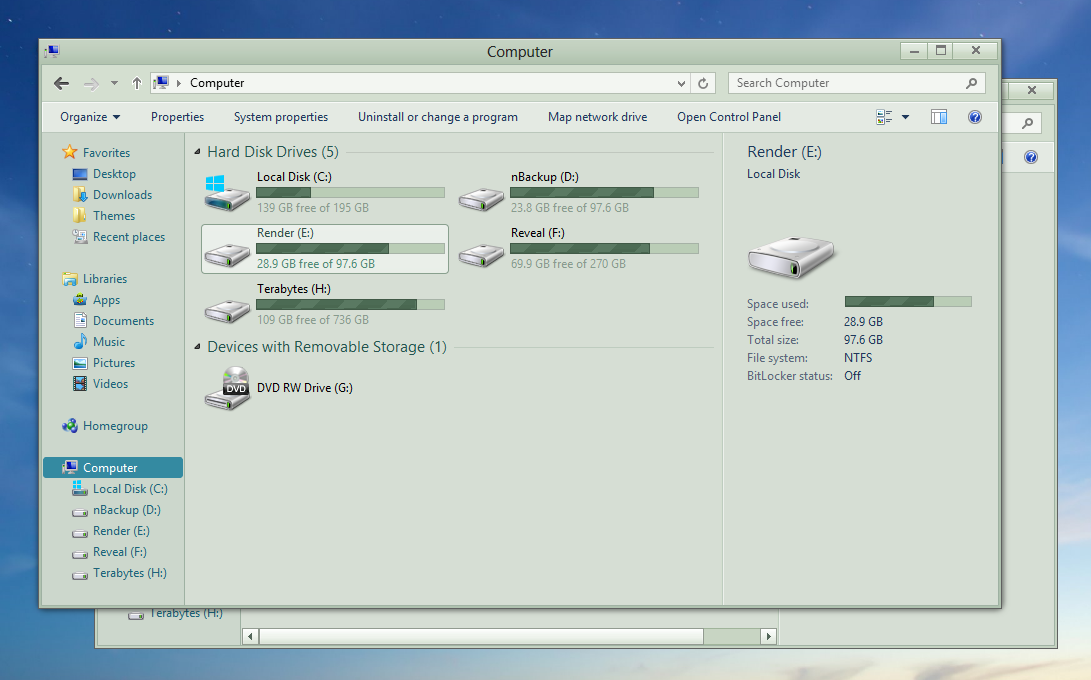Open the address bar dropdown
The height and width of the screenshot is (680, 1091).
(x=681, y=83)
